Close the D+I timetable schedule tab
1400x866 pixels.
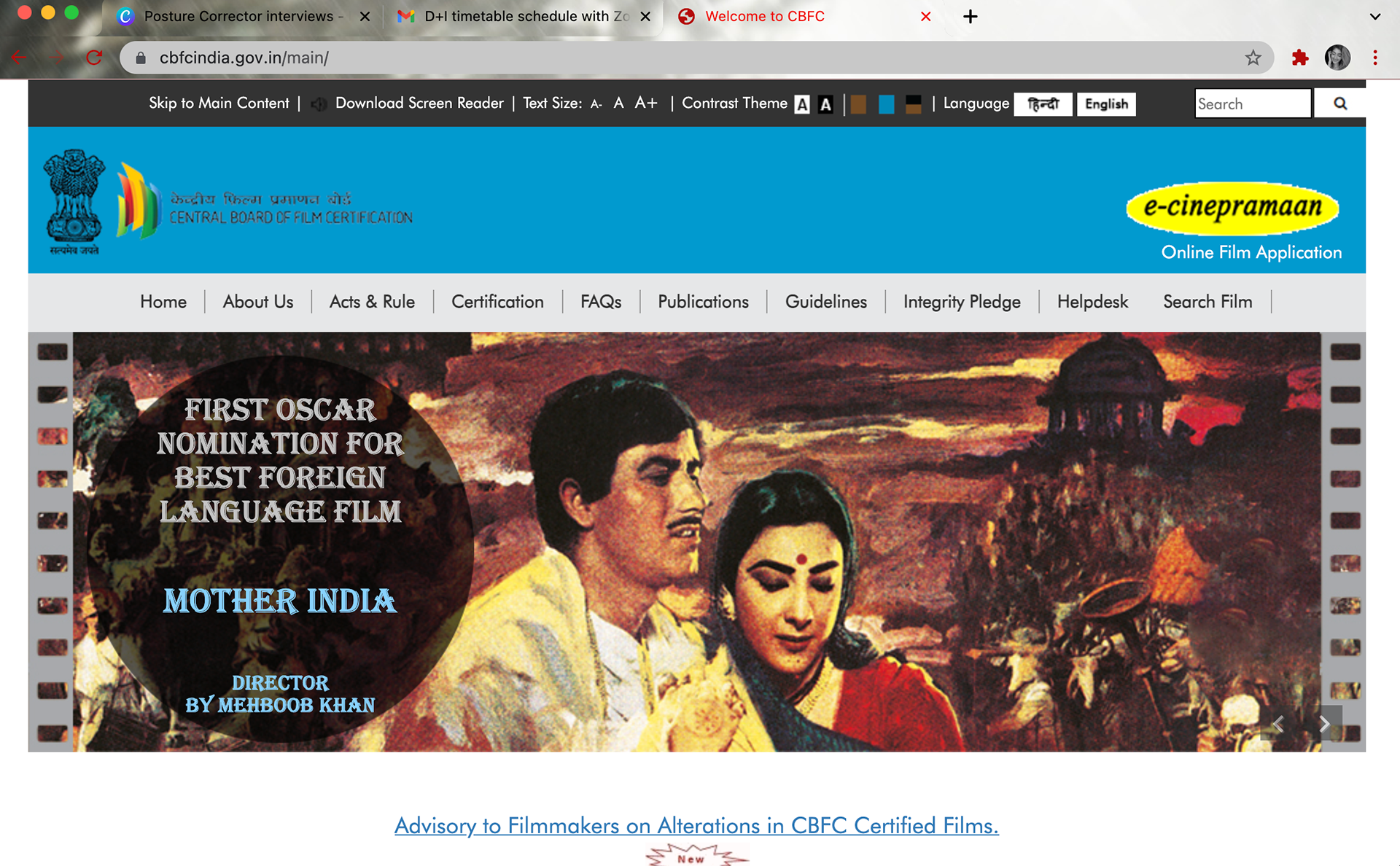[645, 16]
